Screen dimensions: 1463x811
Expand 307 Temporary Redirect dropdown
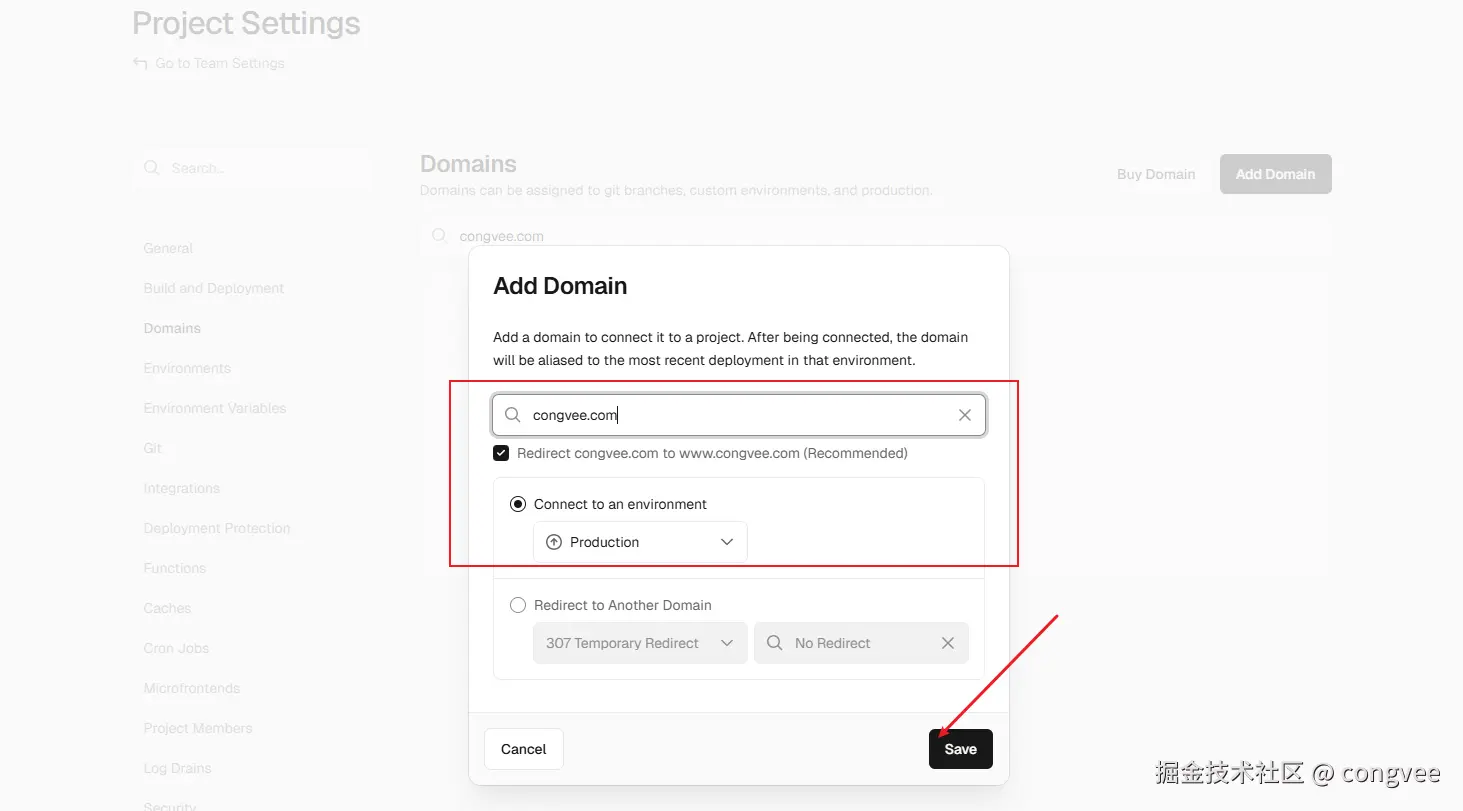(x=640, y=643)
